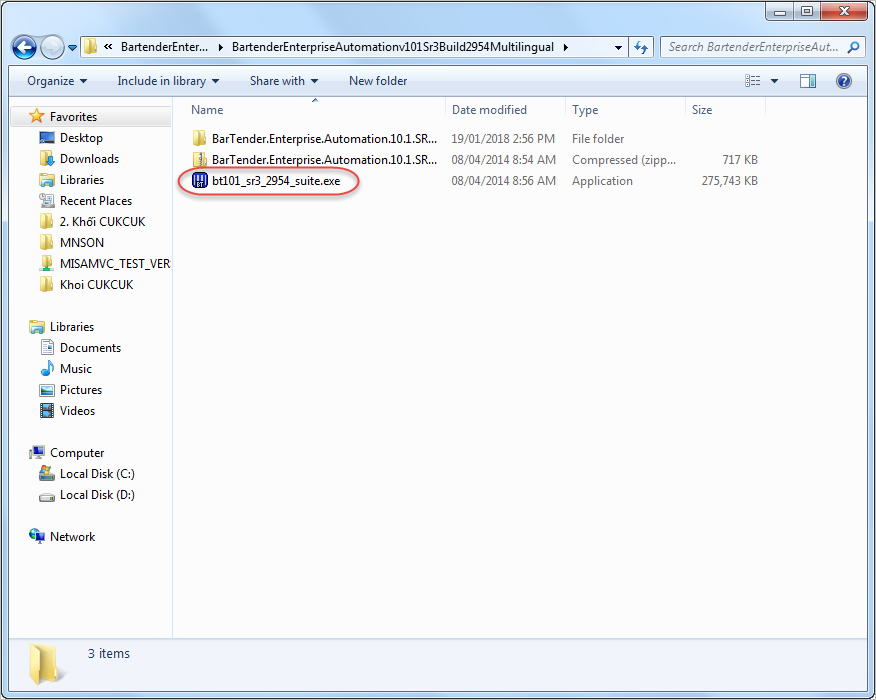
Task: Click the Network globe icon
Action: click(x=37, y=536)
